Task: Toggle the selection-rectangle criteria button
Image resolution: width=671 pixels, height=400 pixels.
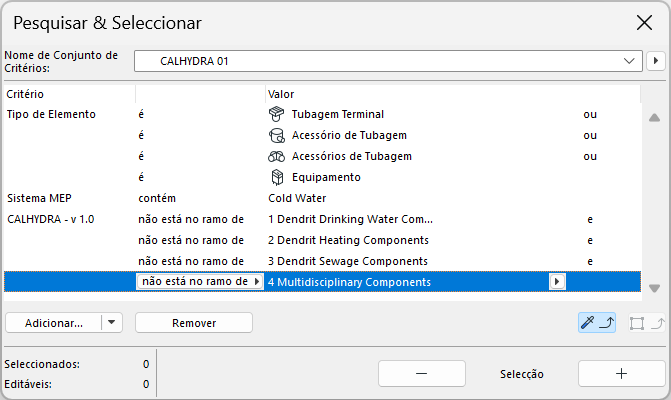Action: pyautogui.click(x=646, y=322)
